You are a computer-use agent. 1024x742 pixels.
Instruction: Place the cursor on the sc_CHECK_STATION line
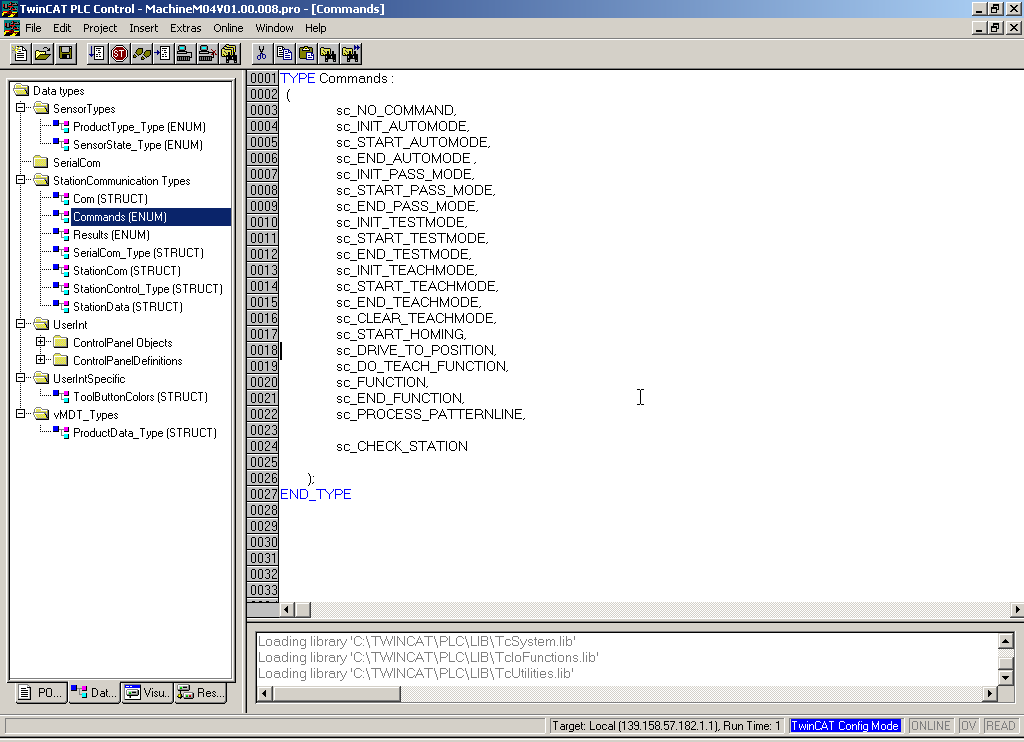tap(402, 446)
